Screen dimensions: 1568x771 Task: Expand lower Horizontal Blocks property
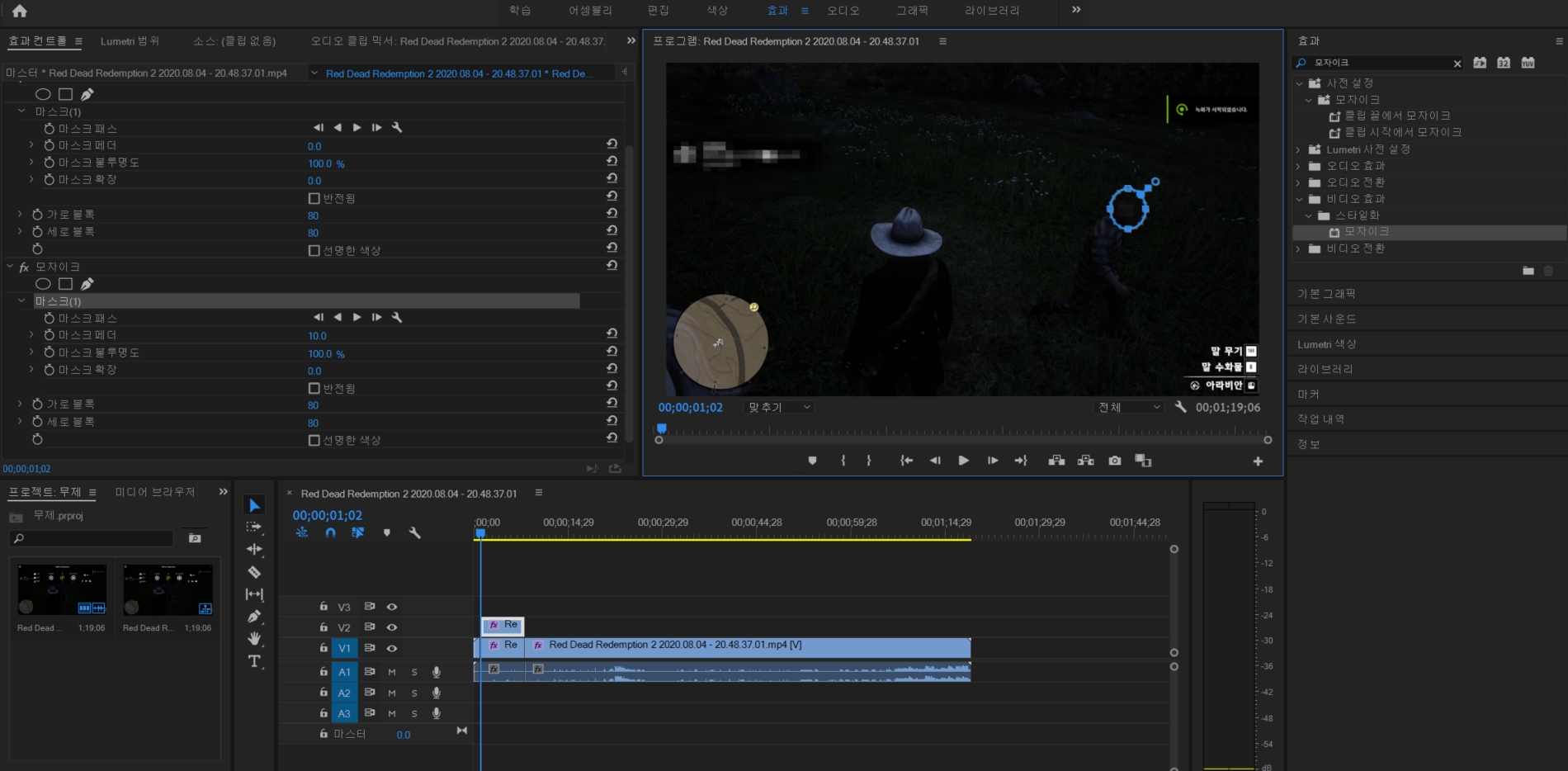point(20,404)
